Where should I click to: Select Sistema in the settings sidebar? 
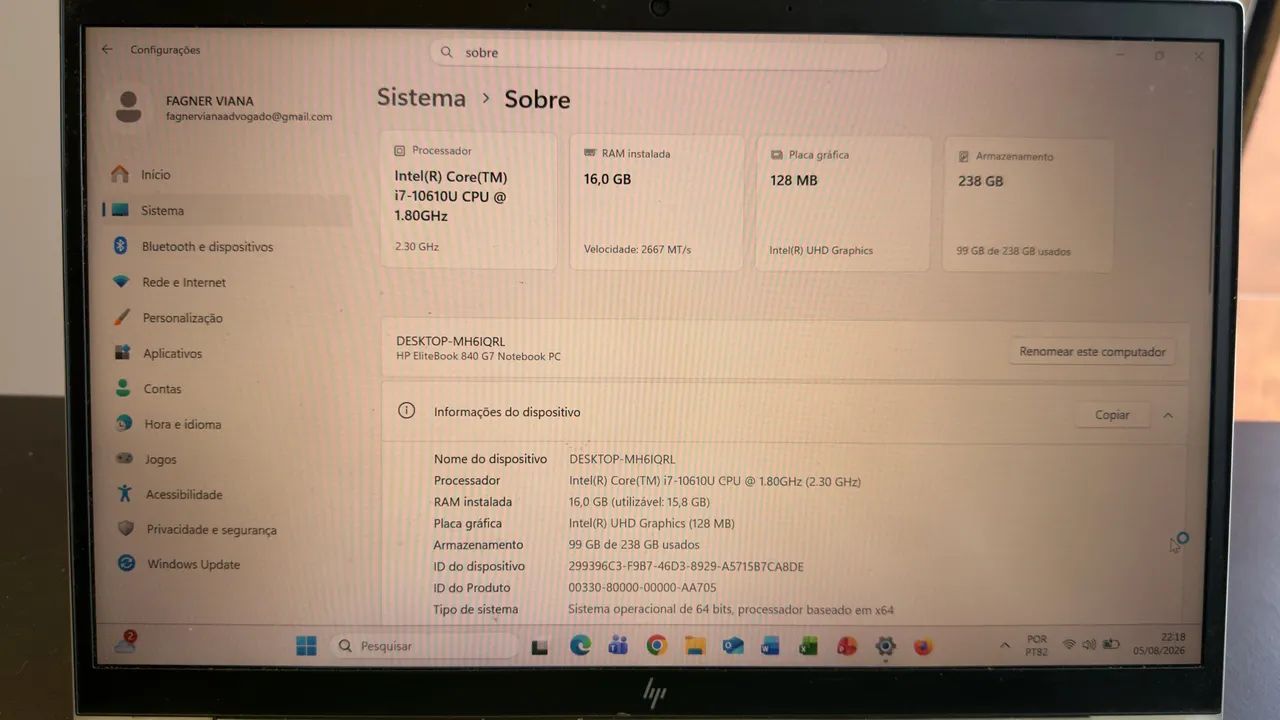[227, 211]
